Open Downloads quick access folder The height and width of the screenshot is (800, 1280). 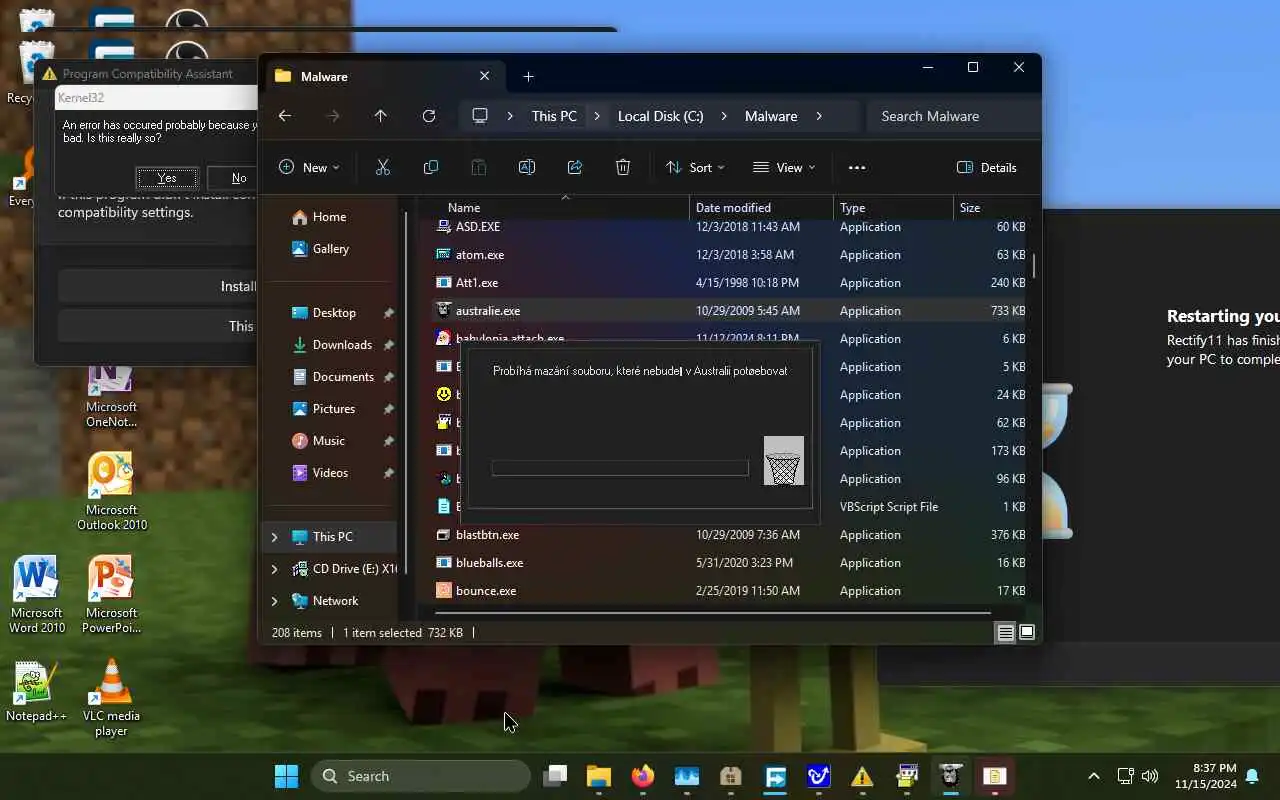[x=342, y=345]
